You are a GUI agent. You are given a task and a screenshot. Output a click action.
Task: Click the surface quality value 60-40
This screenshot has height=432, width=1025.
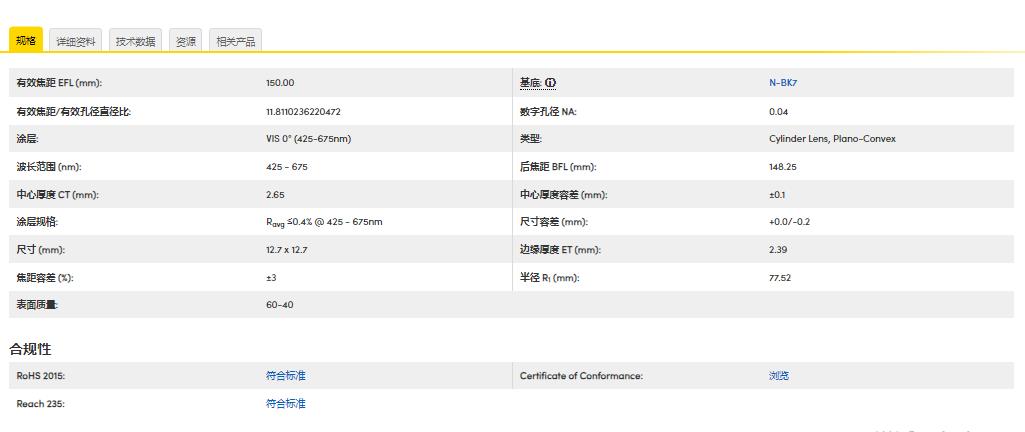280,304
